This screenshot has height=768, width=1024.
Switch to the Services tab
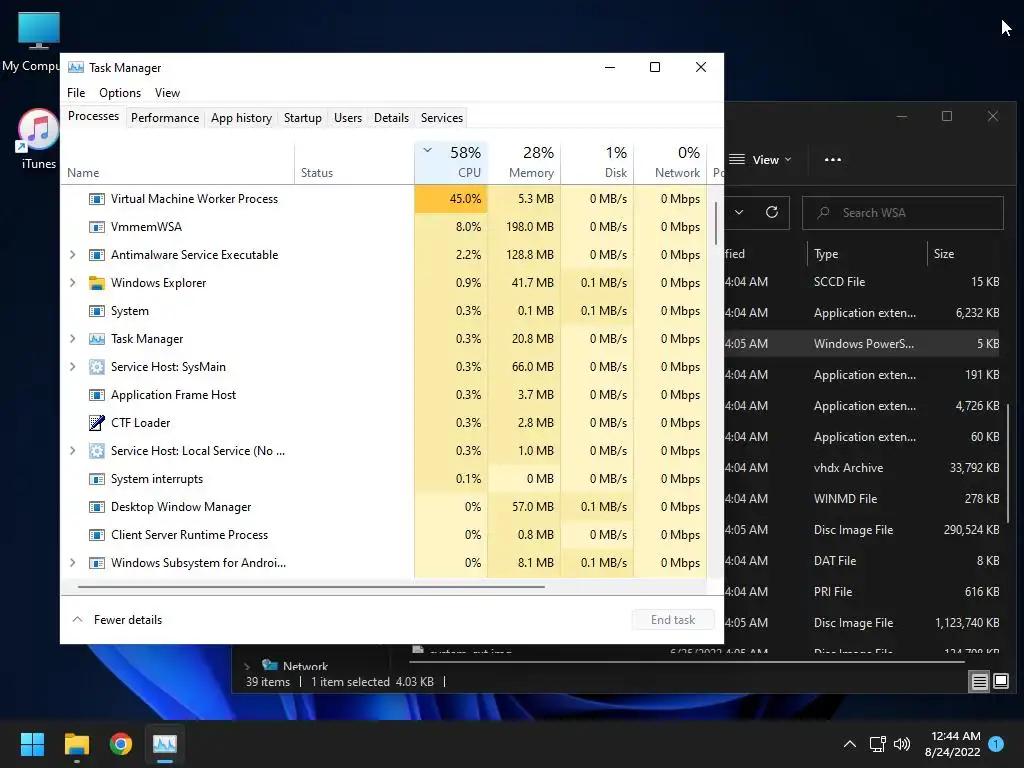point(441,118)
